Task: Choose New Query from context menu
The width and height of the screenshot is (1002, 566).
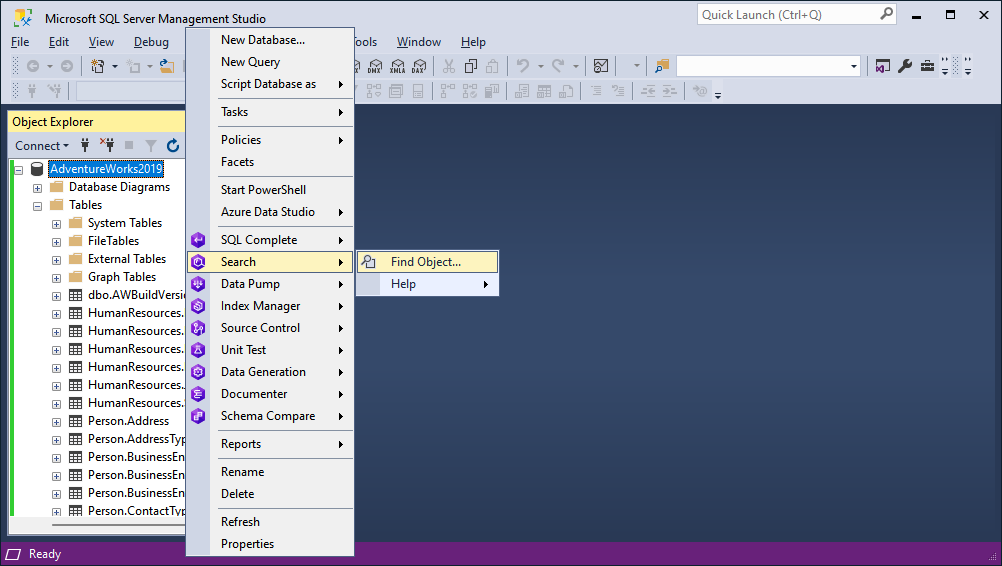Action: coord(270,62)
